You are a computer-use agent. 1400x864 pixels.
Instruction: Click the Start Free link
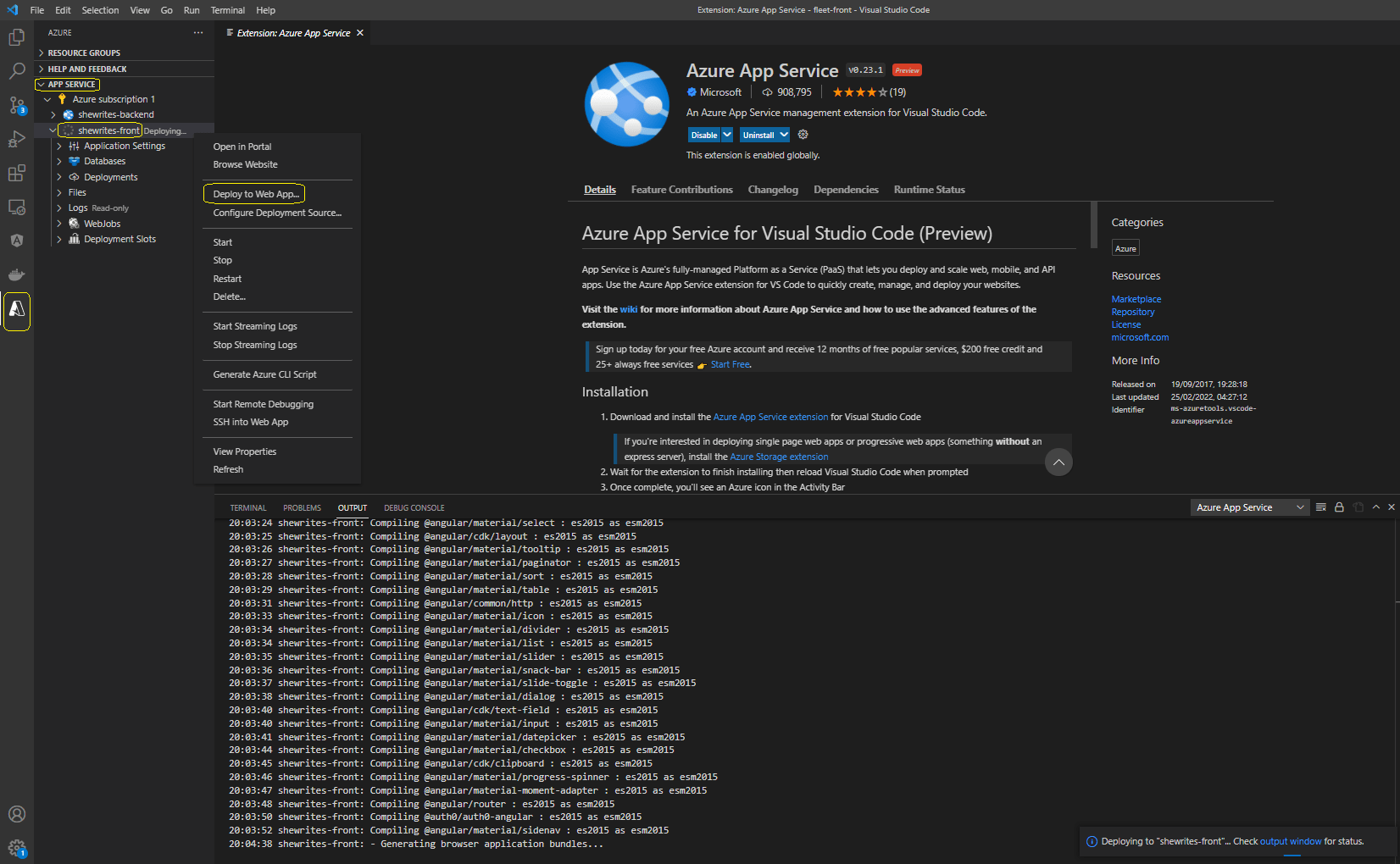pyautogui.click(x=731, y=364)
